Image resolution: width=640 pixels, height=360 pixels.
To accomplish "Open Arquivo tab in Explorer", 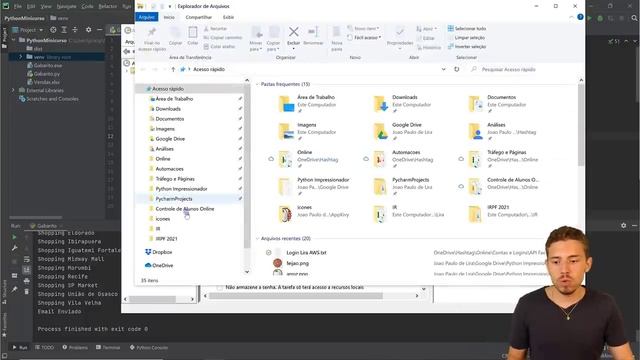I will (x=147, y=17).
